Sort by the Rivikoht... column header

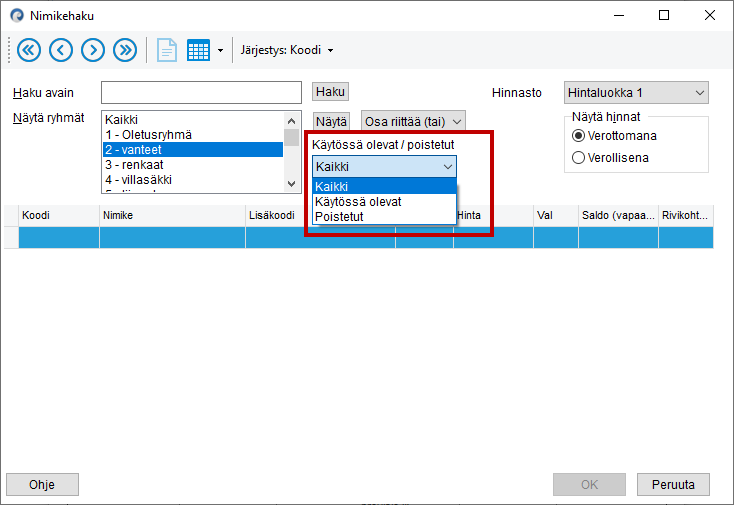[x=686, y=215]
